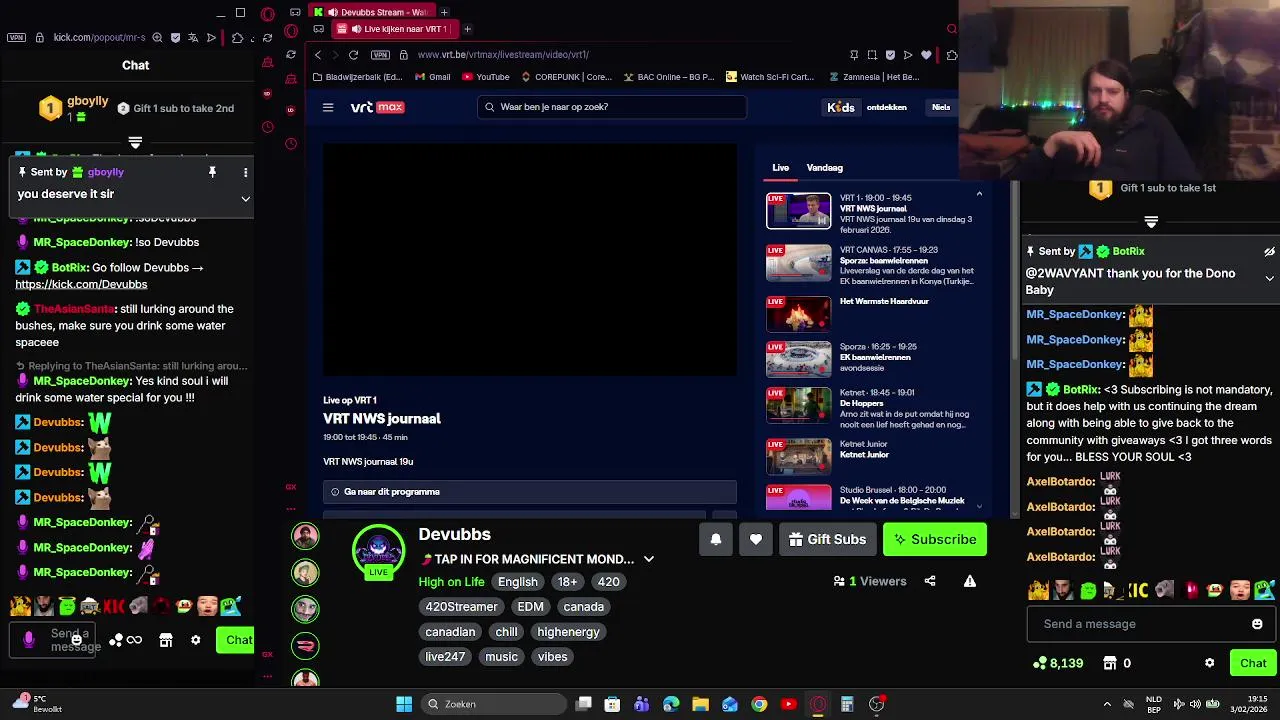The height and width of the screenshot is (720, 1280).
Task: Click the share icon beside the viewer count
Action: tap(930, 581)
